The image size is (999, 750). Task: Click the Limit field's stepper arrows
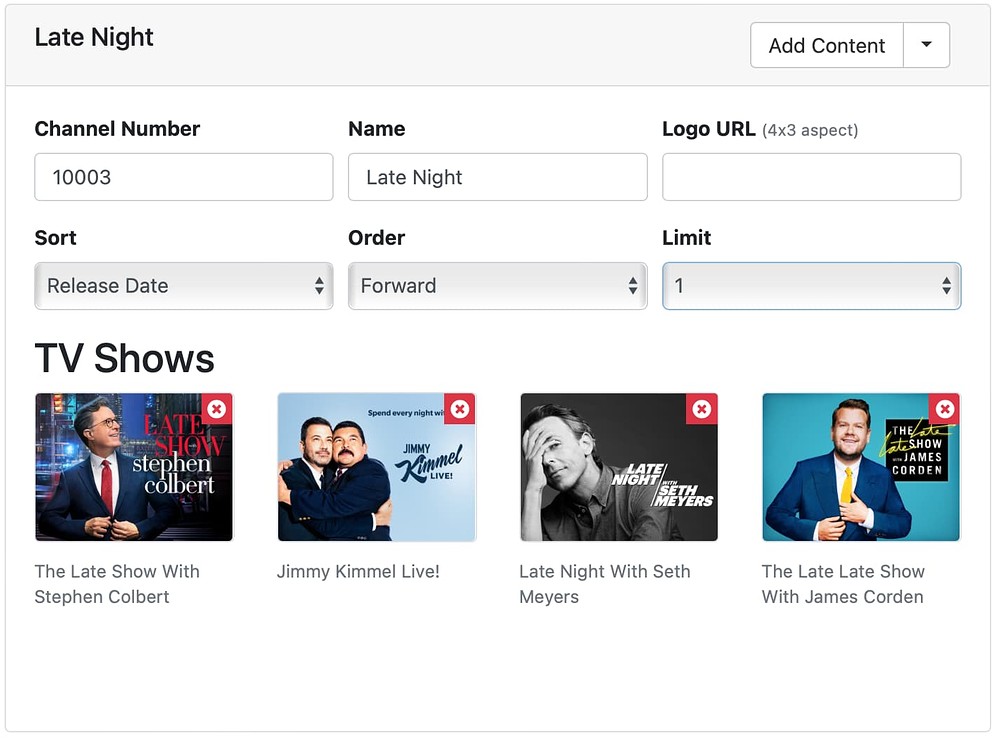(x=946, y=285)
